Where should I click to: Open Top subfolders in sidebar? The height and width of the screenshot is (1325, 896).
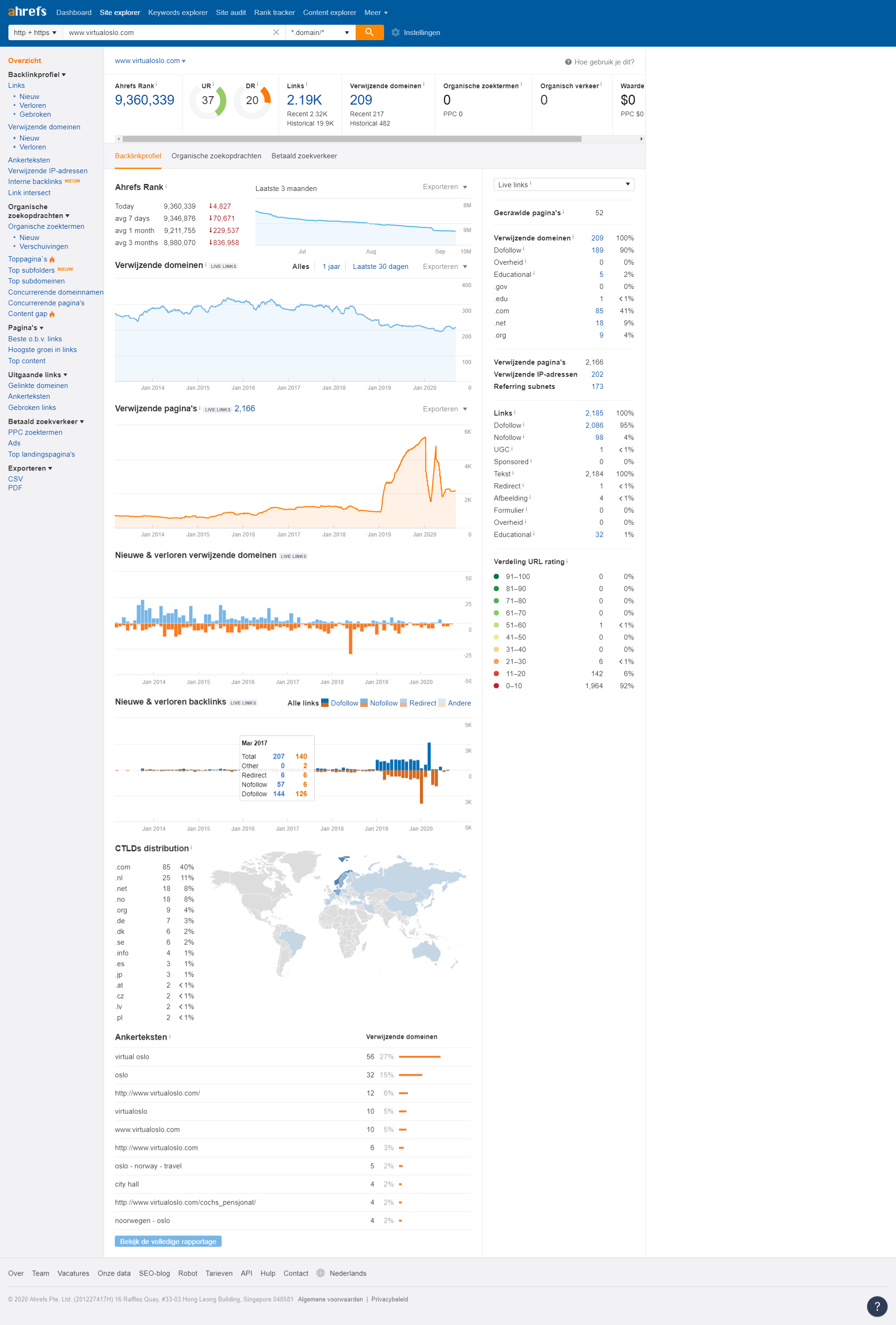point(31,270)
